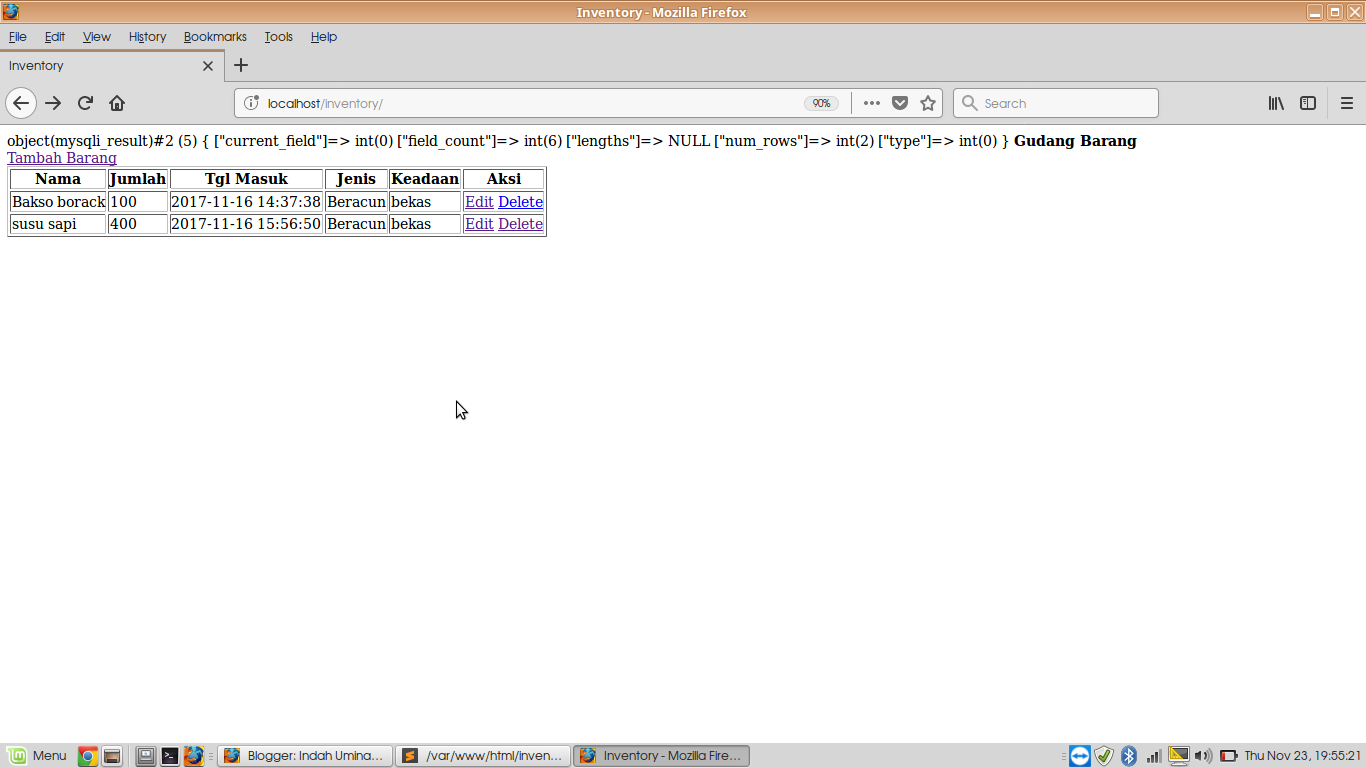1366x768 pixels.
Task: Open the History menu
Action: tap(147, 37)
